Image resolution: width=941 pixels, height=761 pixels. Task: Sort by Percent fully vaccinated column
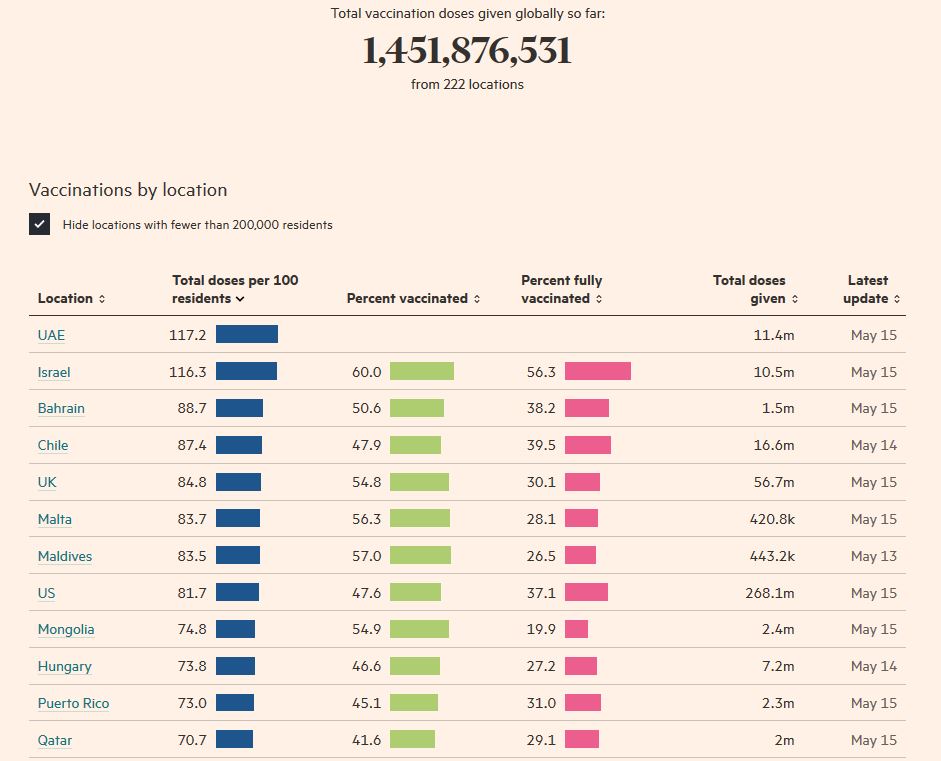pos(599,299)
